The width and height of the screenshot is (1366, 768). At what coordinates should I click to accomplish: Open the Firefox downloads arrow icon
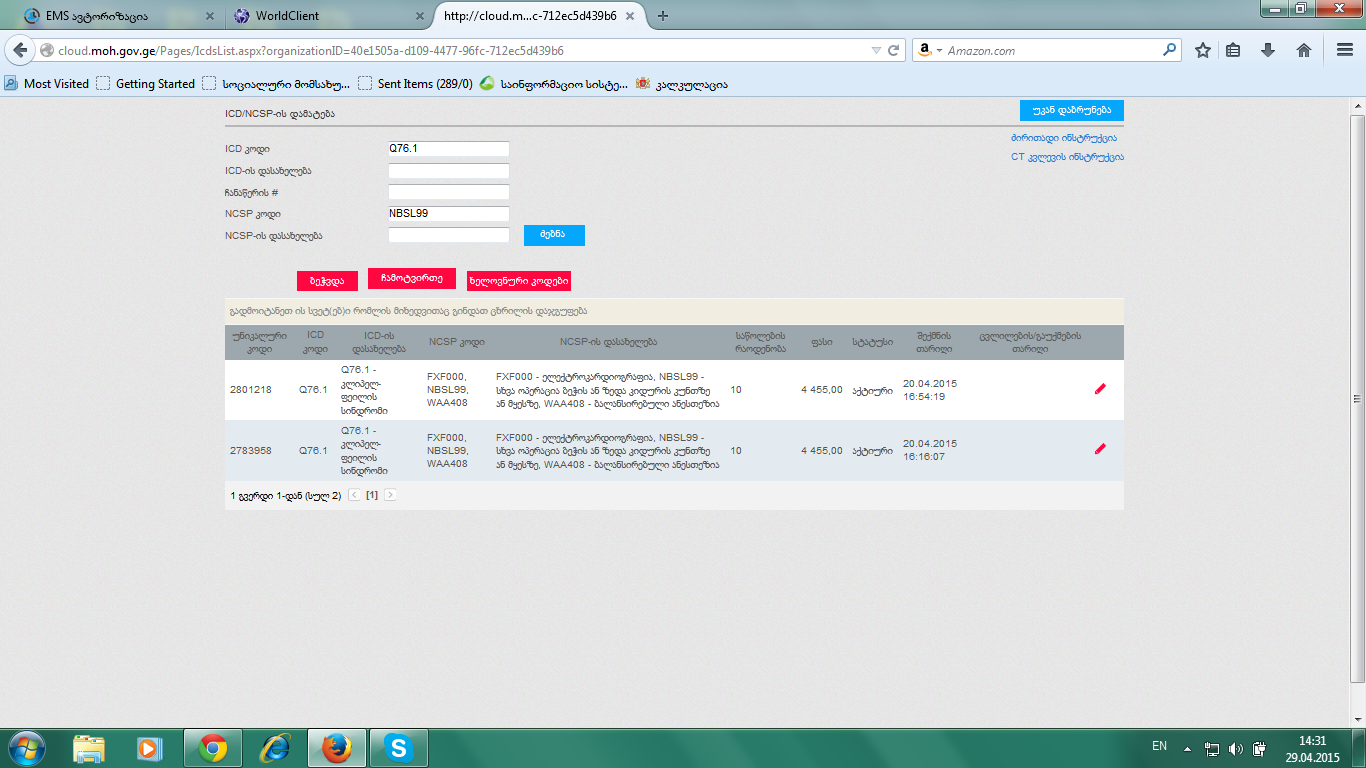tap(1268, 50)
